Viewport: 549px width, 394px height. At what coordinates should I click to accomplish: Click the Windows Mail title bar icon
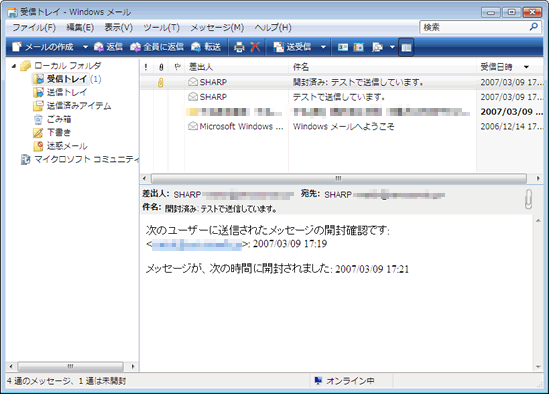point(13,12)
